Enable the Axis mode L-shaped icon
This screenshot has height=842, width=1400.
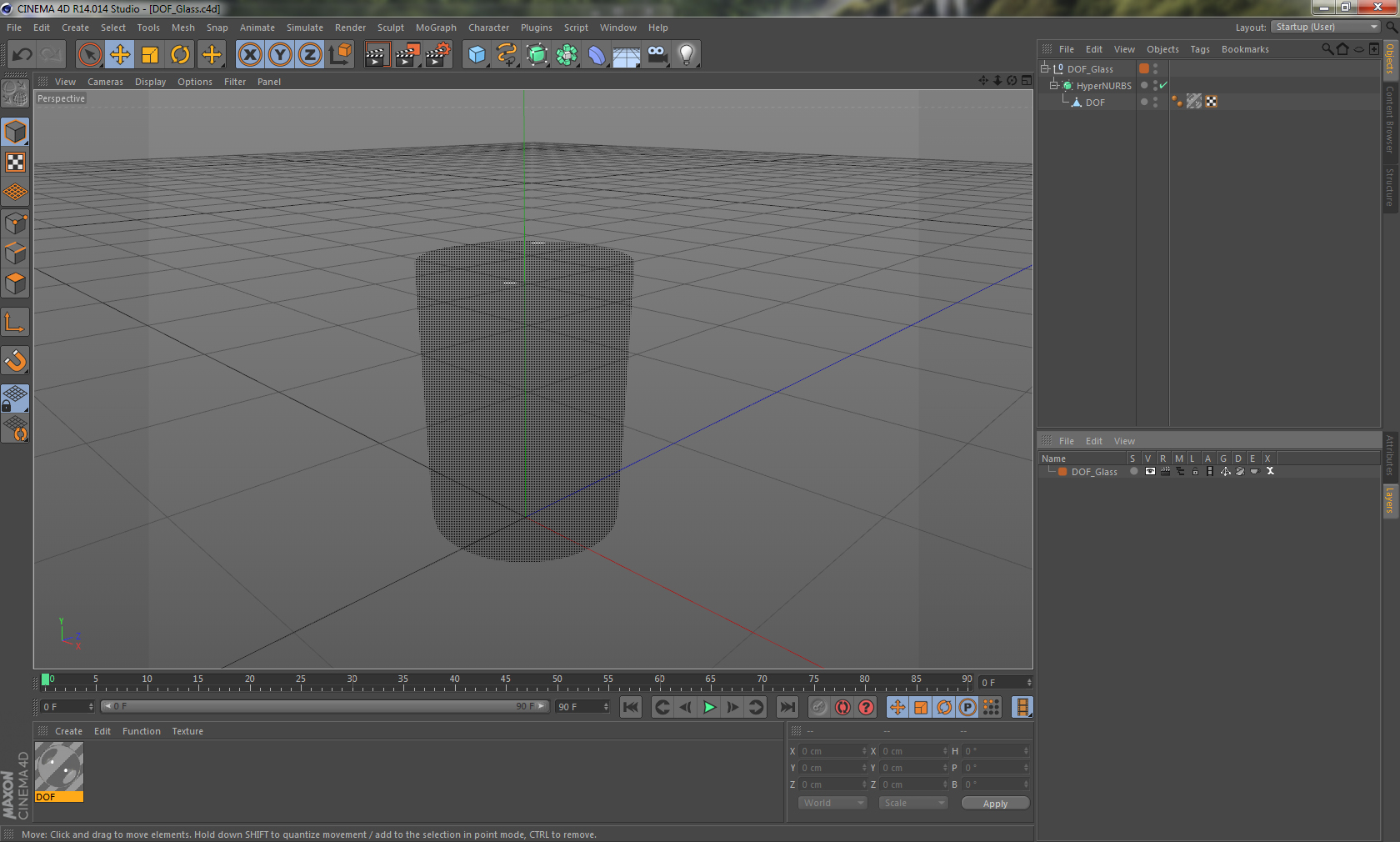15,322
